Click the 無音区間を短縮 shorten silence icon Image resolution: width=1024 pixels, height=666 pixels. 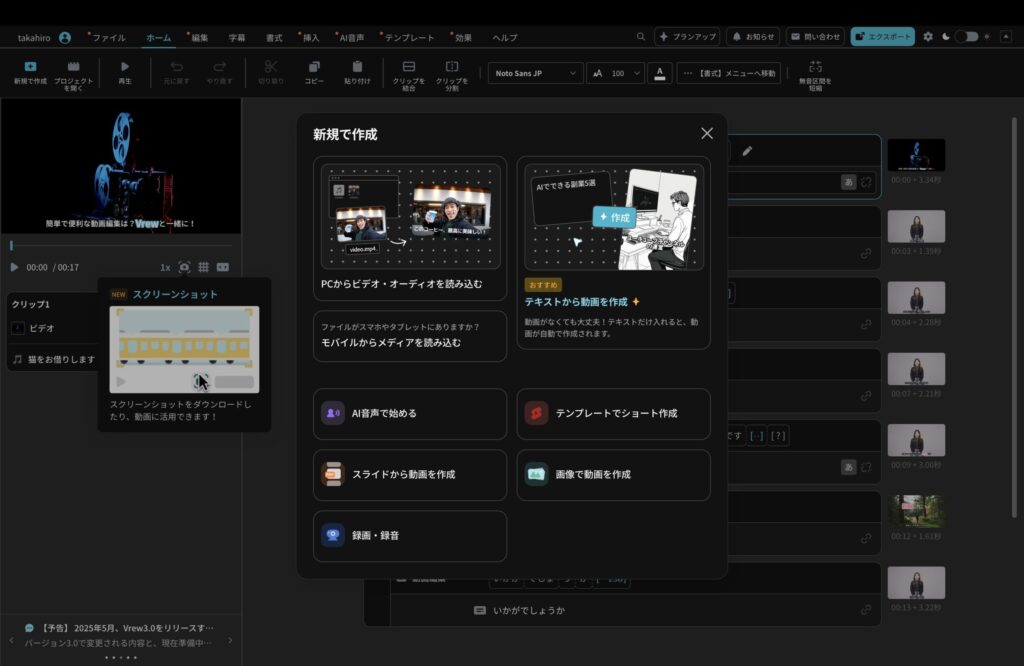click(x=815, y=67)
